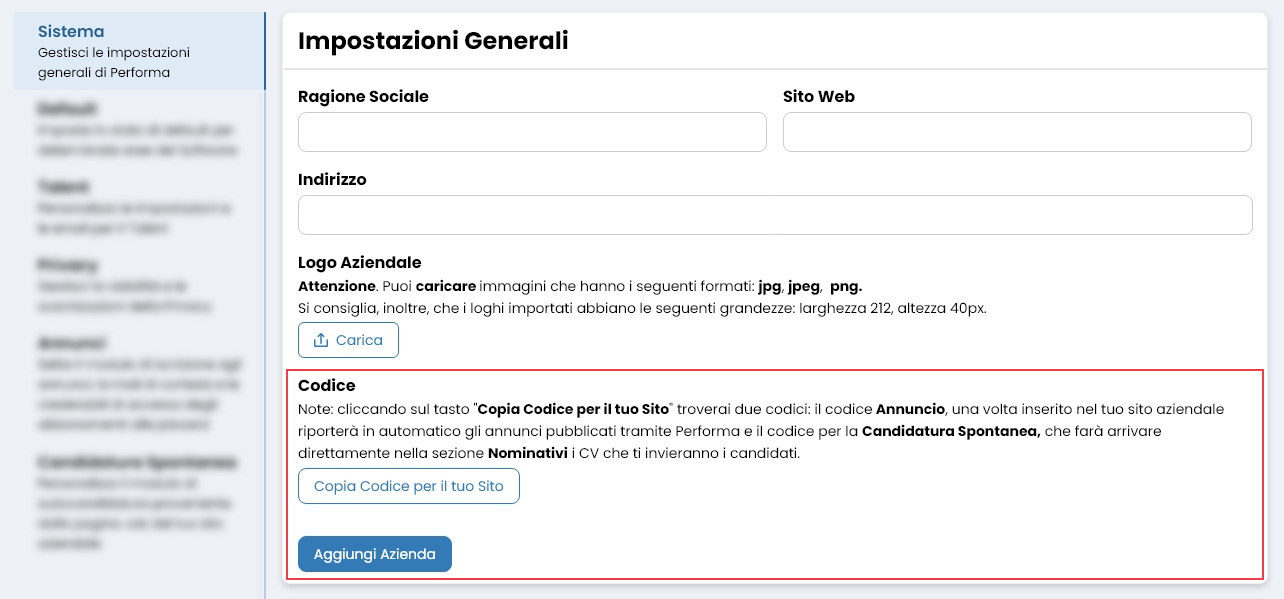The width and height of the screenshot is (1284, 599).
Task: Open the Sistema settings section
Action: pos(70,31)
